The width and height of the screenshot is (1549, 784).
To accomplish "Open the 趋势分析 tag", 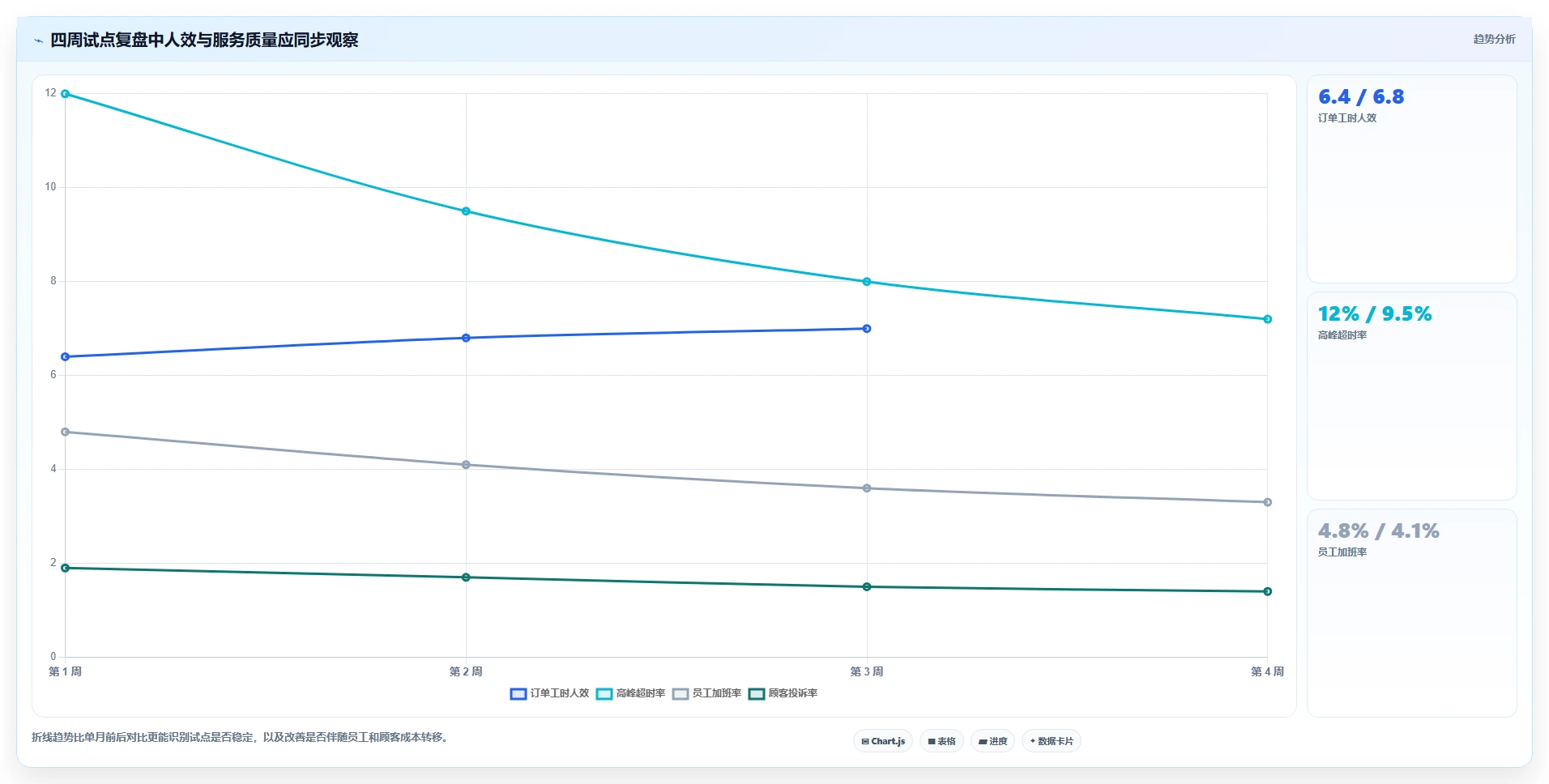I will (1494, 39).
